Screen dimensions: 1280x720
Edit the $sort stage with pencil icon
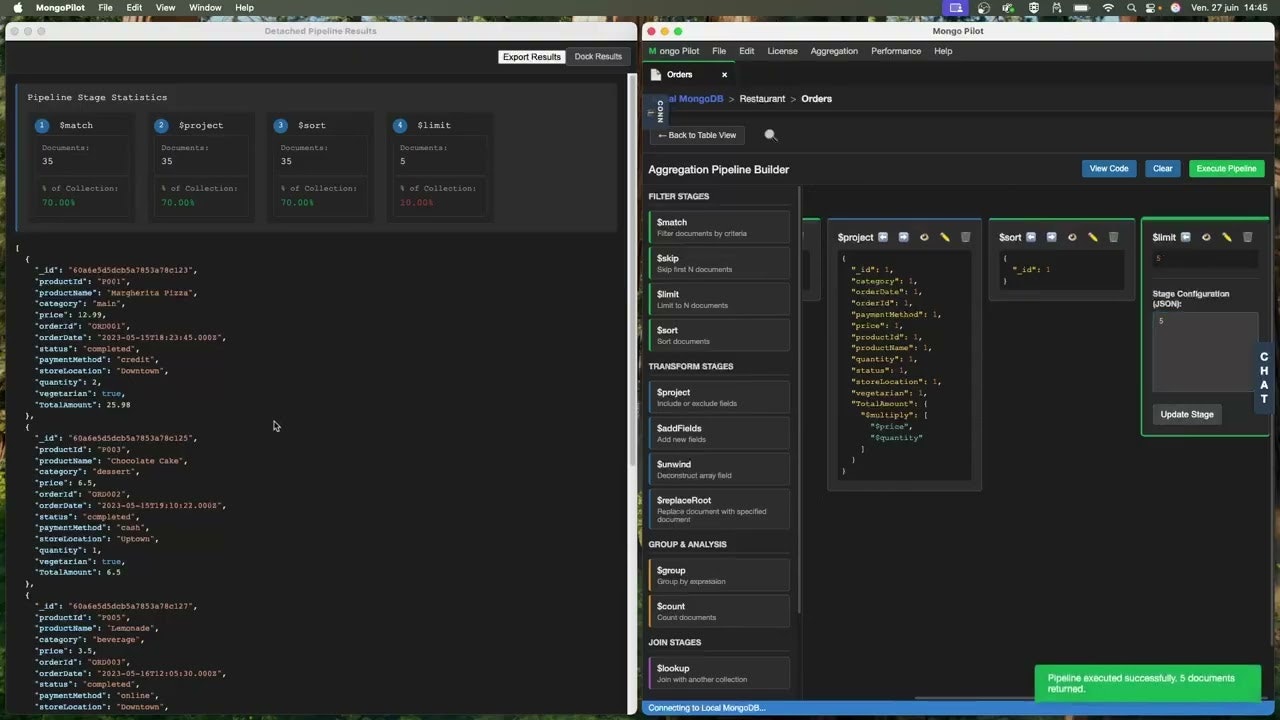pos(1093,237)
